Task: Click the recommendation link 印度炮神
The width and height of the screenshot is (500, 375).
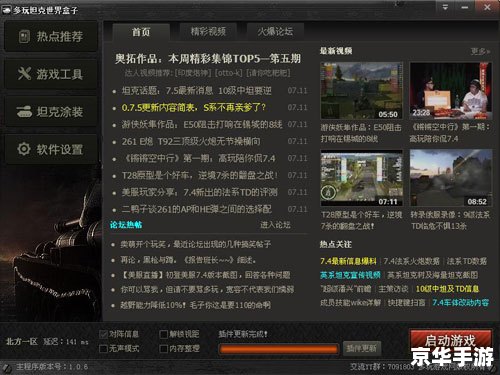Action: point(193,73)
